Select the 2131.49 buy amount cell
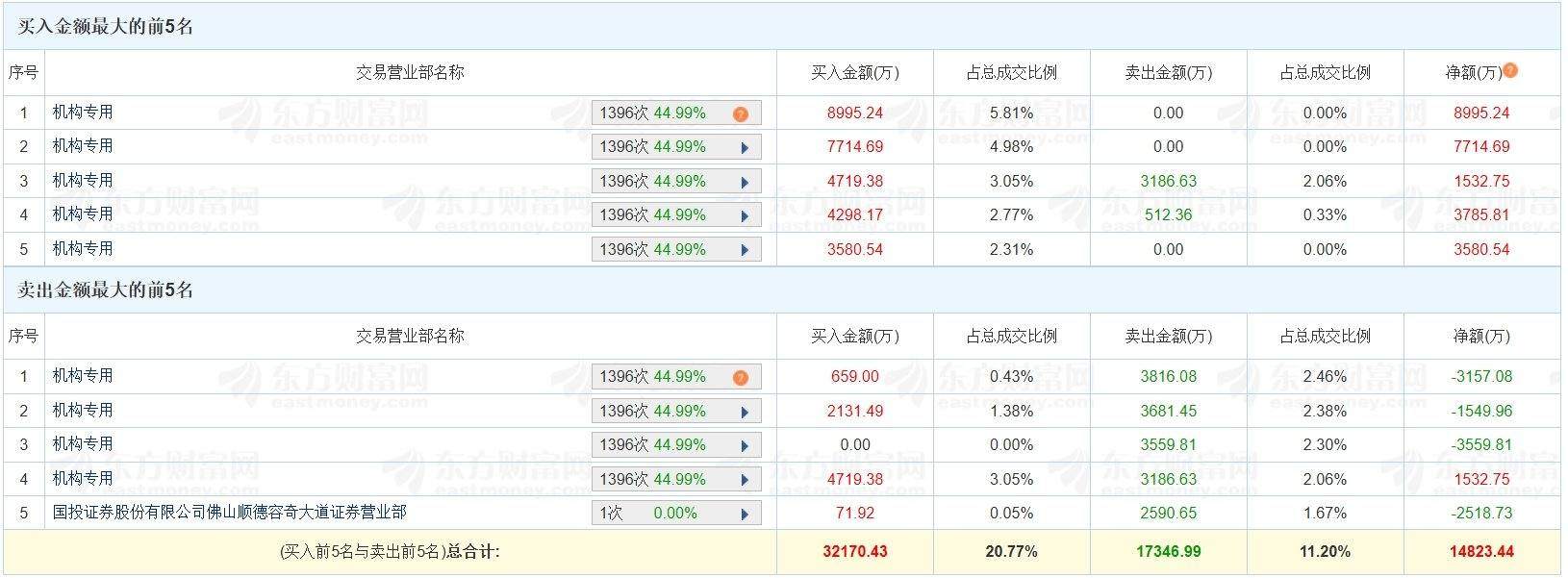Screen dimensions: 1568x578 (855, 411)
